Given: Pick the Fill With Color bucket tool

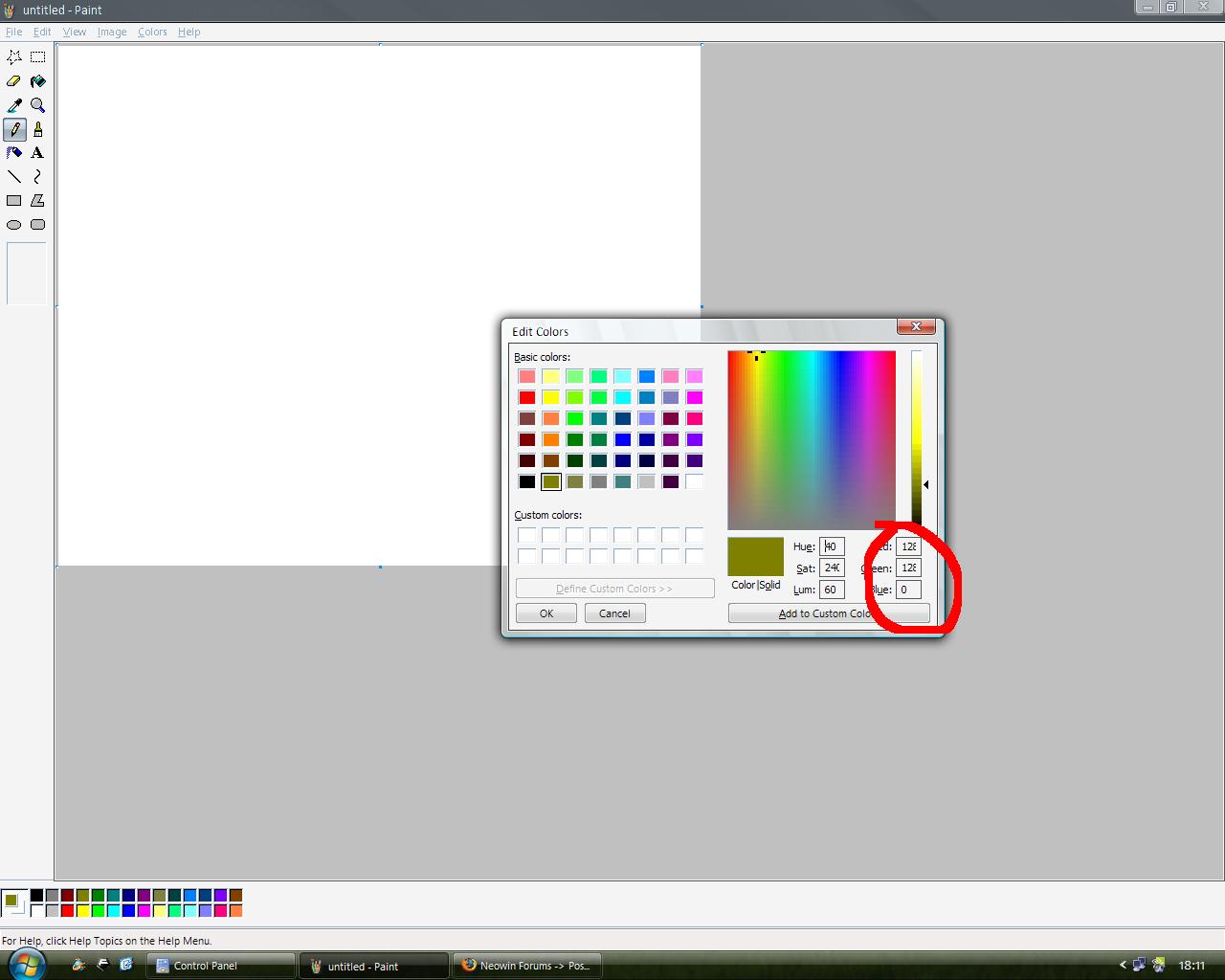Looking at the screenshot, I should (38, 81).
